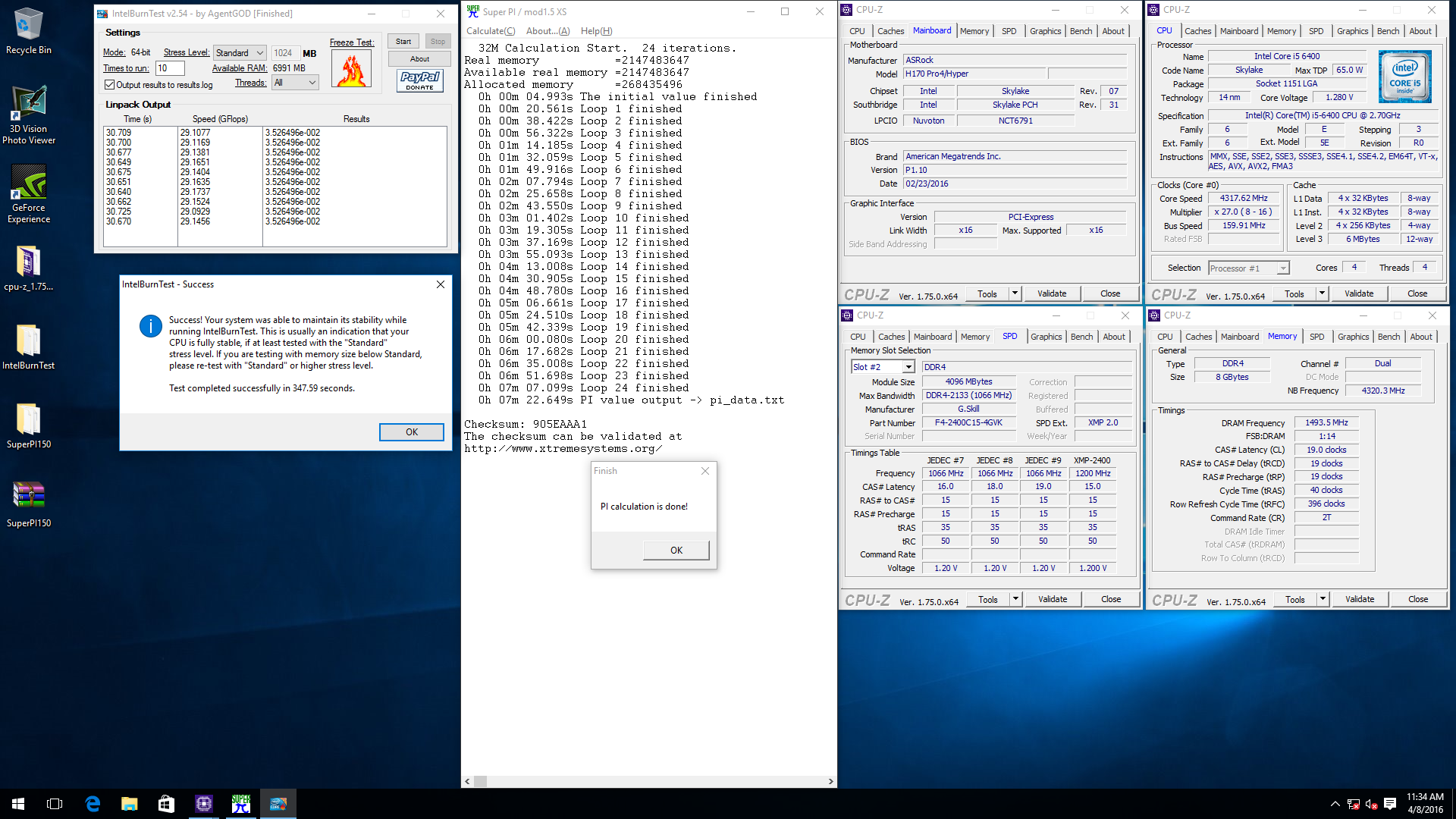Open GeForce Experience desktop icon
This screenshot has height=819, width=1456.
coord(29,194)
